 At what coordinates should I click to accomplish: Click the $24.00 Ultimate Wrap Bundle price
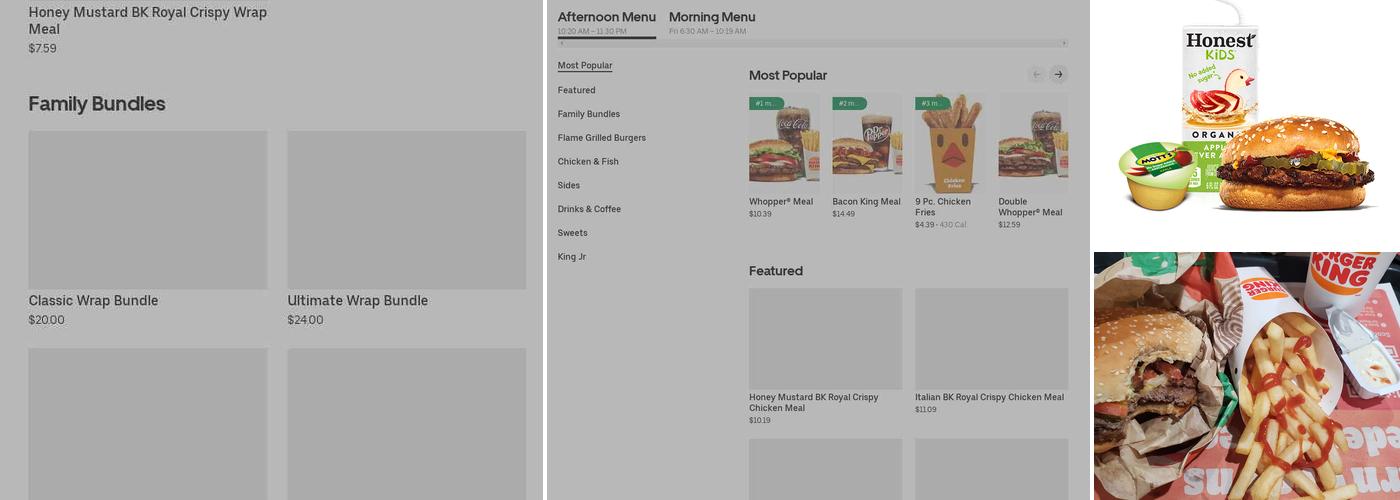coord(305,320)
